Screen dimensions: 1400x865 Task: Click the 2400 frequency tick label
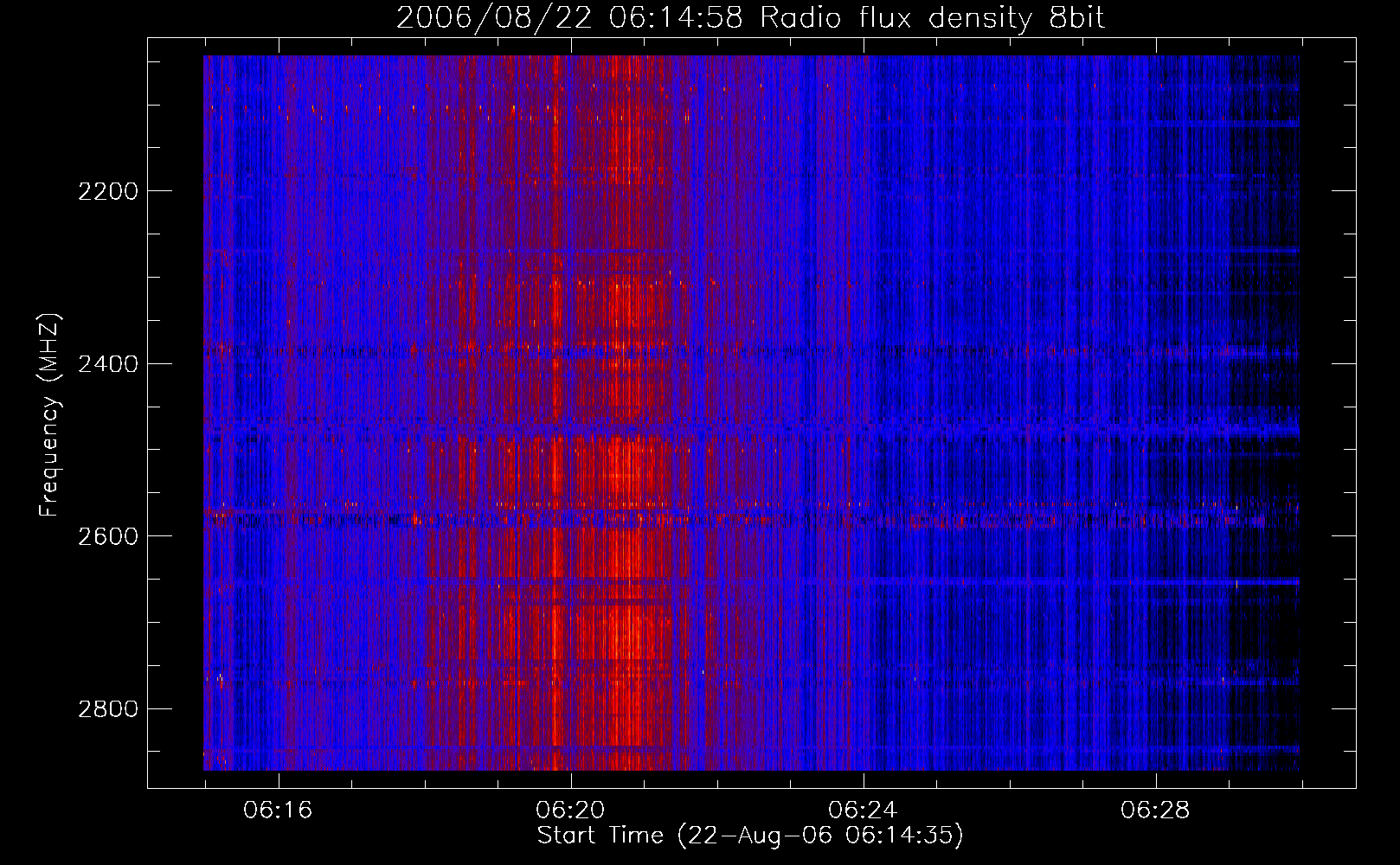(108, 364)
